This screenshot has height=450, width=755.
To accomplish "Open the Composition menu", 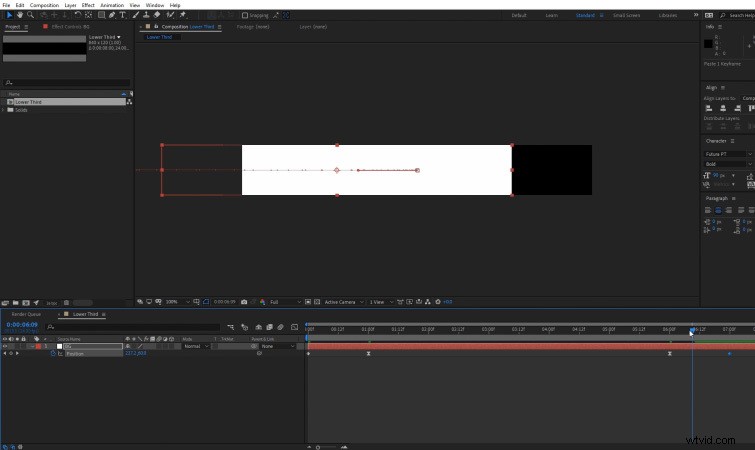I will pos(44,5).
